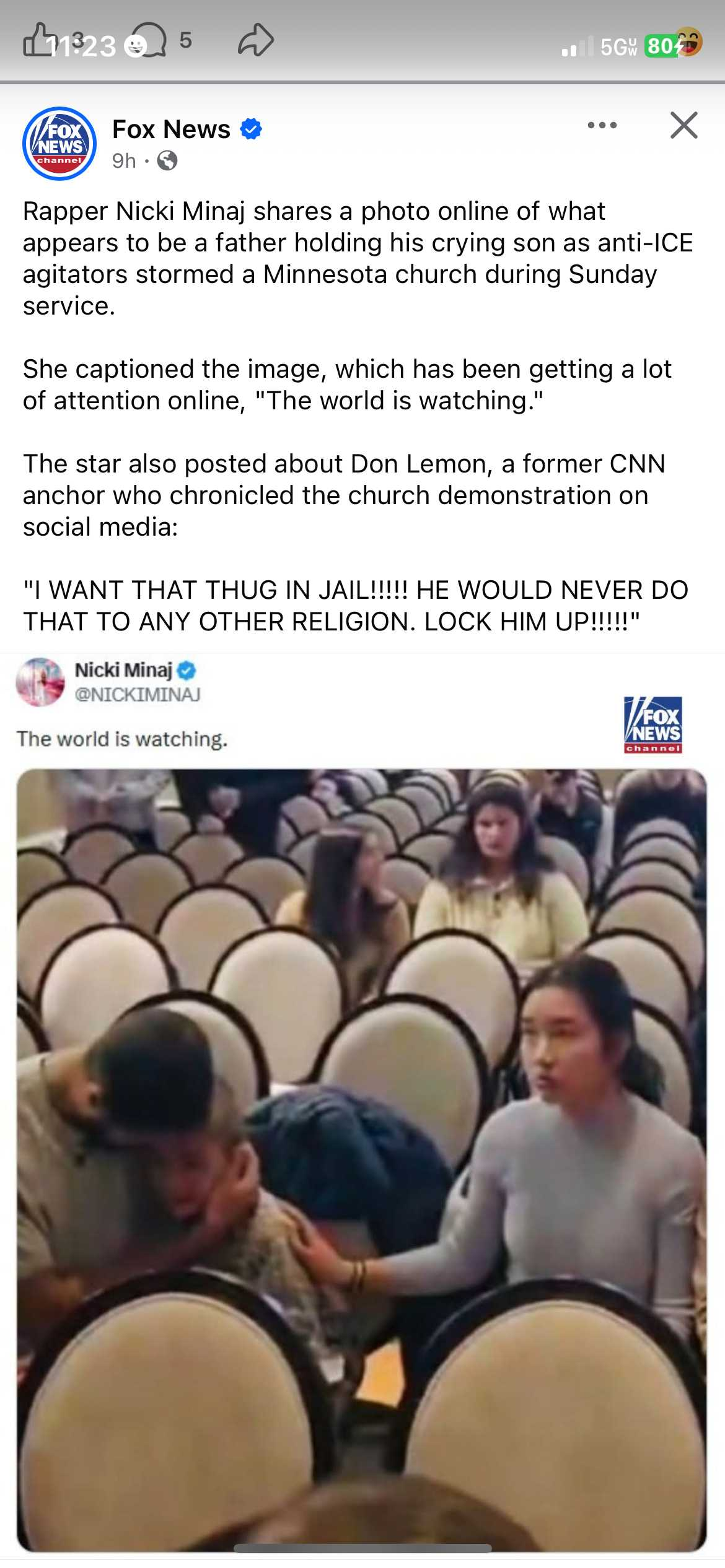Tap Fox News blue verified badge
725x1568 pixels.
[x=251, y=129]
